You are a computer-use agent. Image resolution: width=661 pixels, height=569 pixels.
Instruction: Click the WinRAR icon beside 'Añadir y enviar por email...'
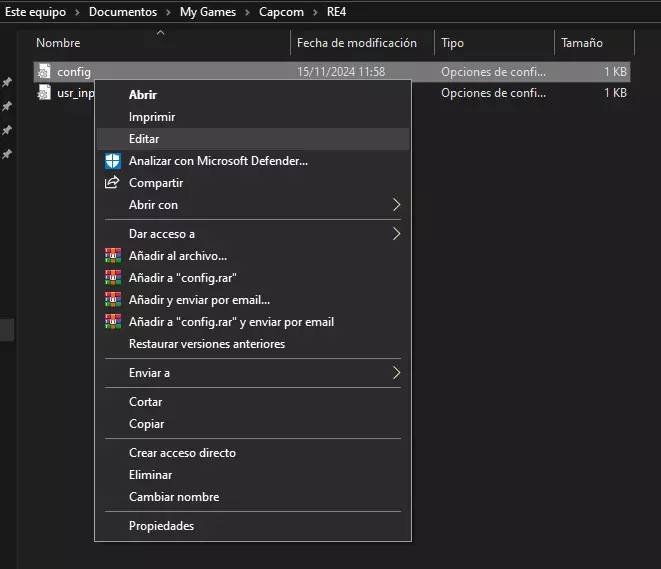(112, 300)
